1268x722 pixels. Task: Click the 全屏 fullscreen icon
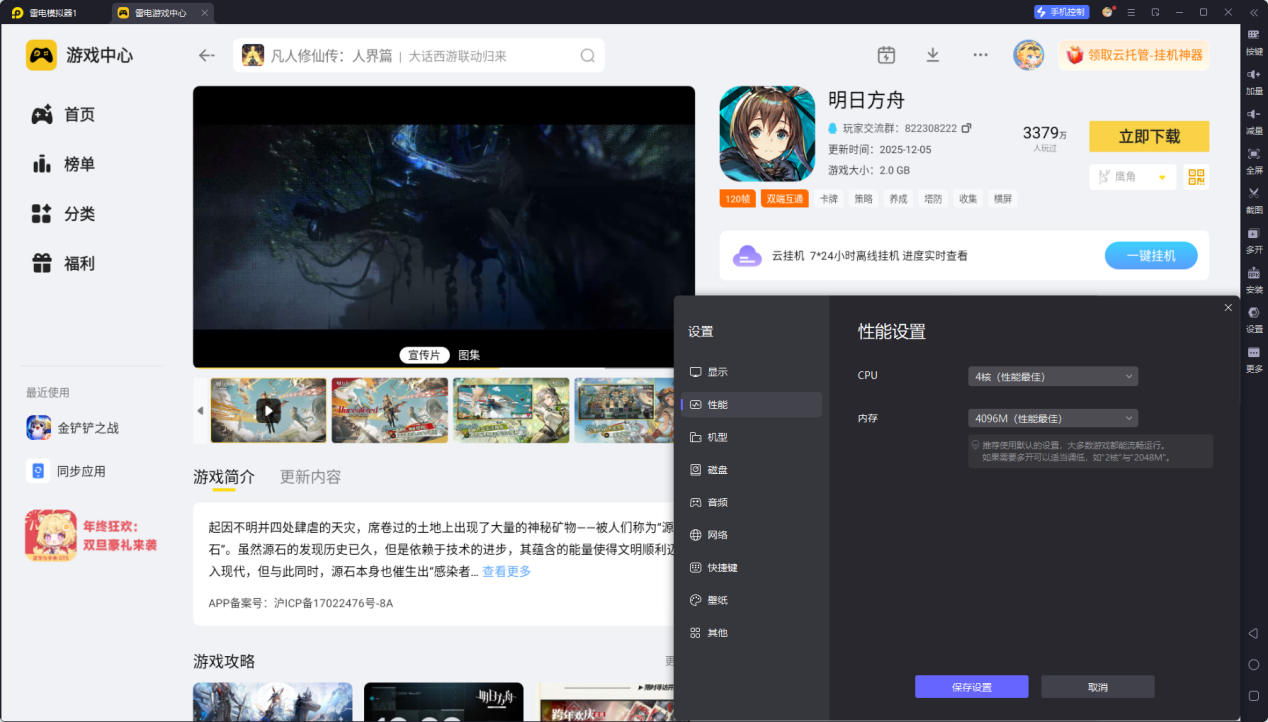coord(1254,153)
